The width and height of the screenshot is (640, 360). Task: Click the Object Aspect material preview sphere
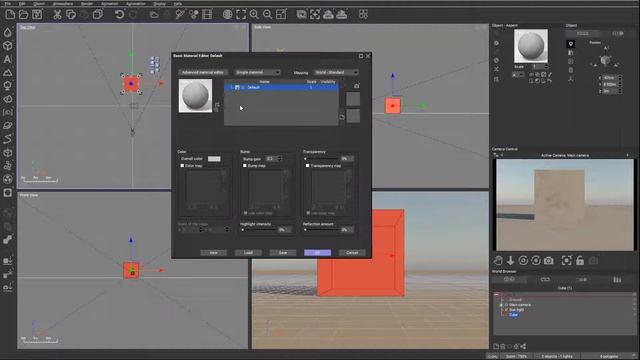[531, 46]
